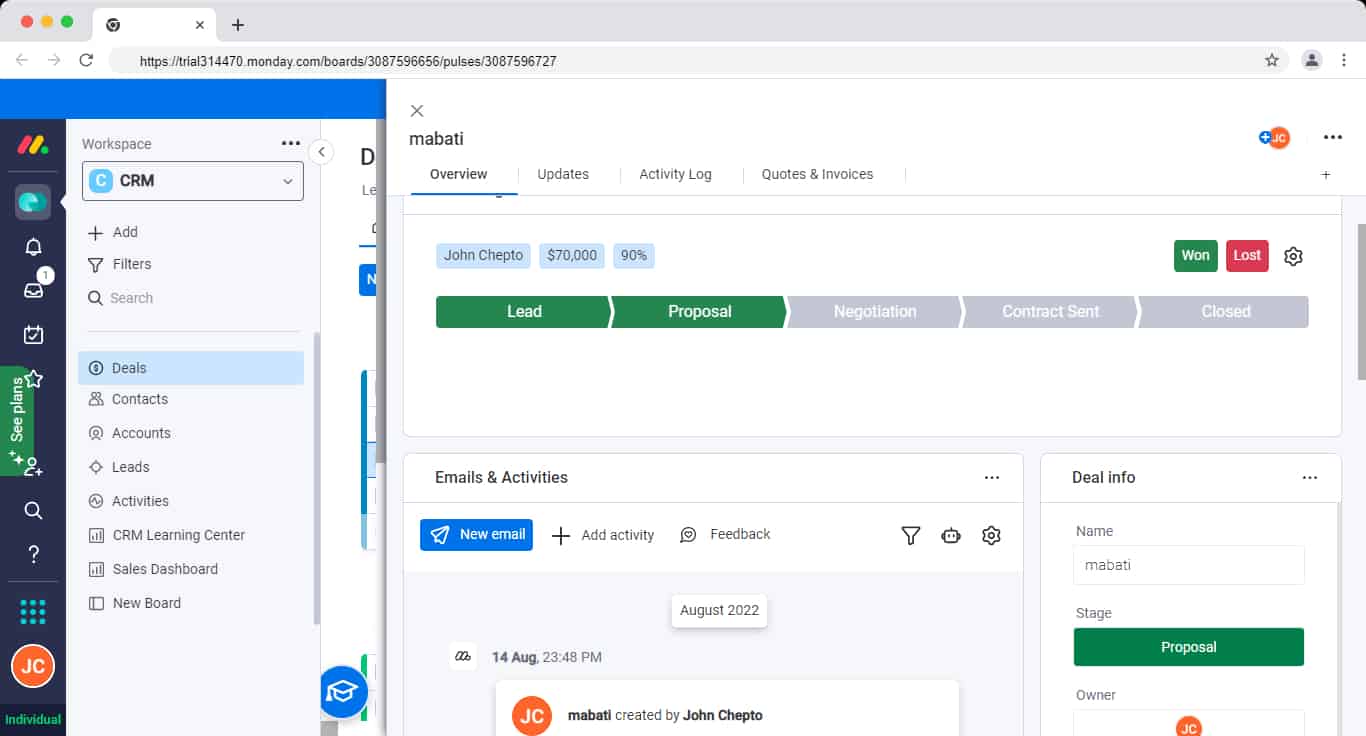Mark the deal as Lost
Screen dimensions: 1366x736
click(x=1247, y=255)
